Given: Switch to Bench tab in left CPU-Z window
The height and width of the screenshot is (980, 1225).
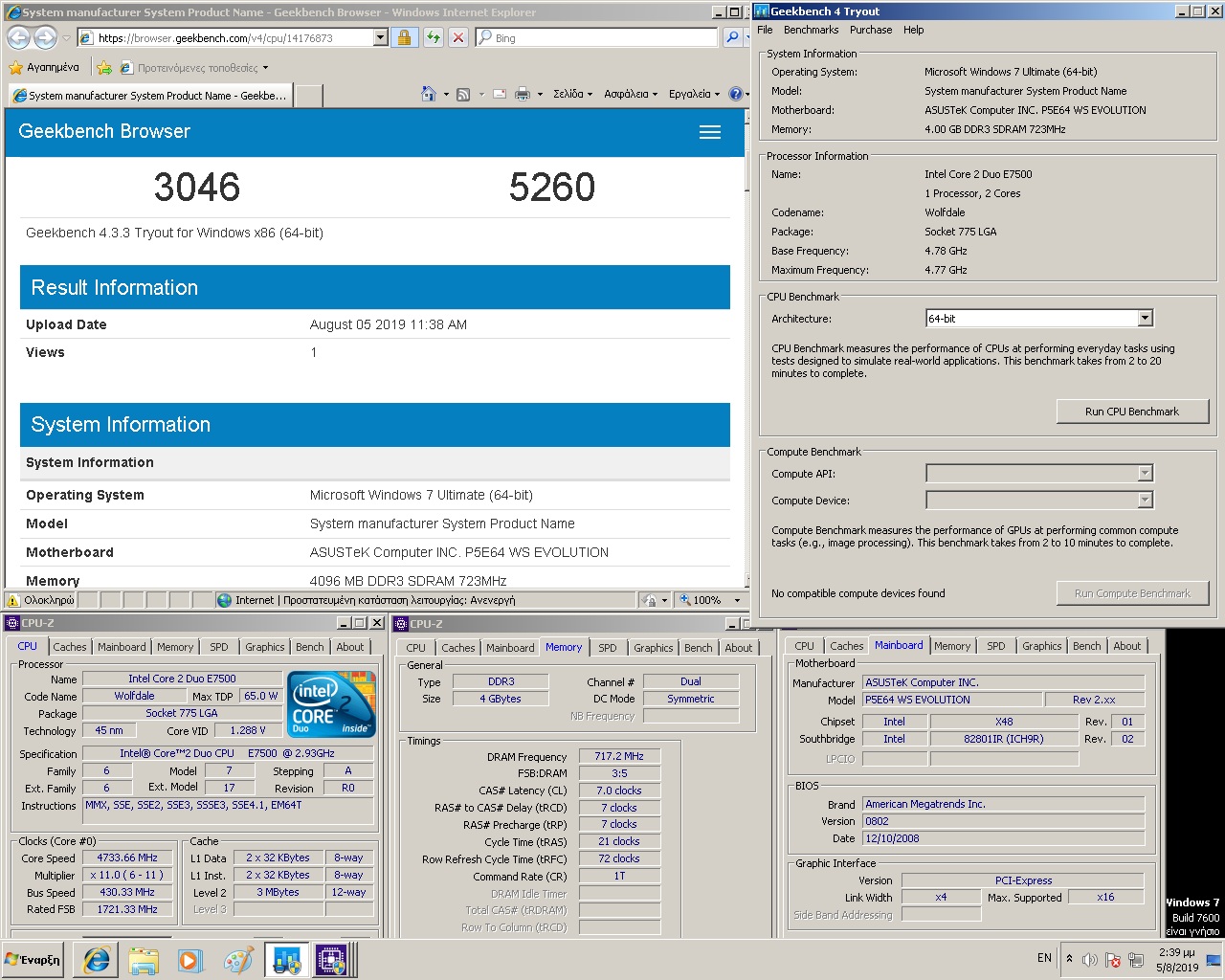Looking at the screenshot, I should pos(309,647).
